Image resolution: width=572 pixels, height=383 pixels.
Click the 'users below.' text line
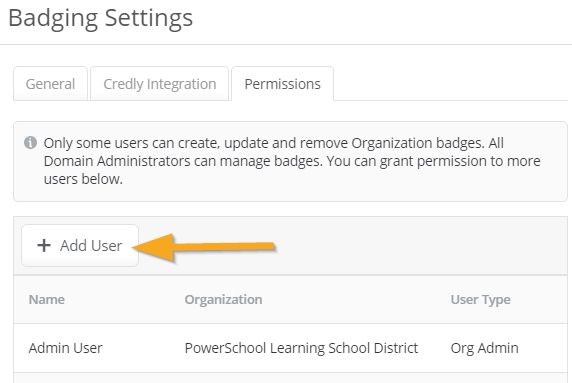(83, 179)
